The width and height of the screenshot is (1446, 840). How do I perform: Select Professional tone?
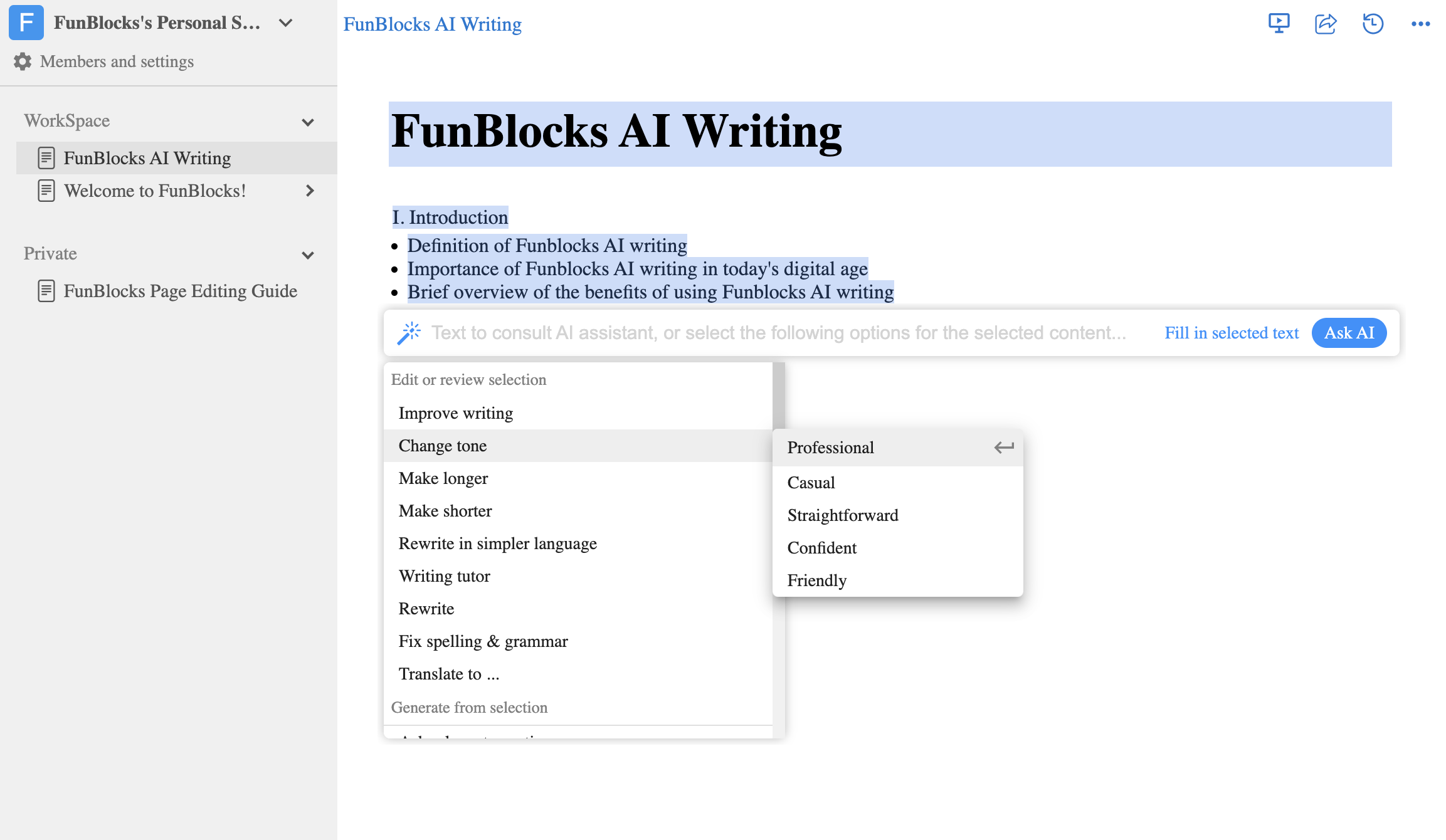(x=898, y=448)
